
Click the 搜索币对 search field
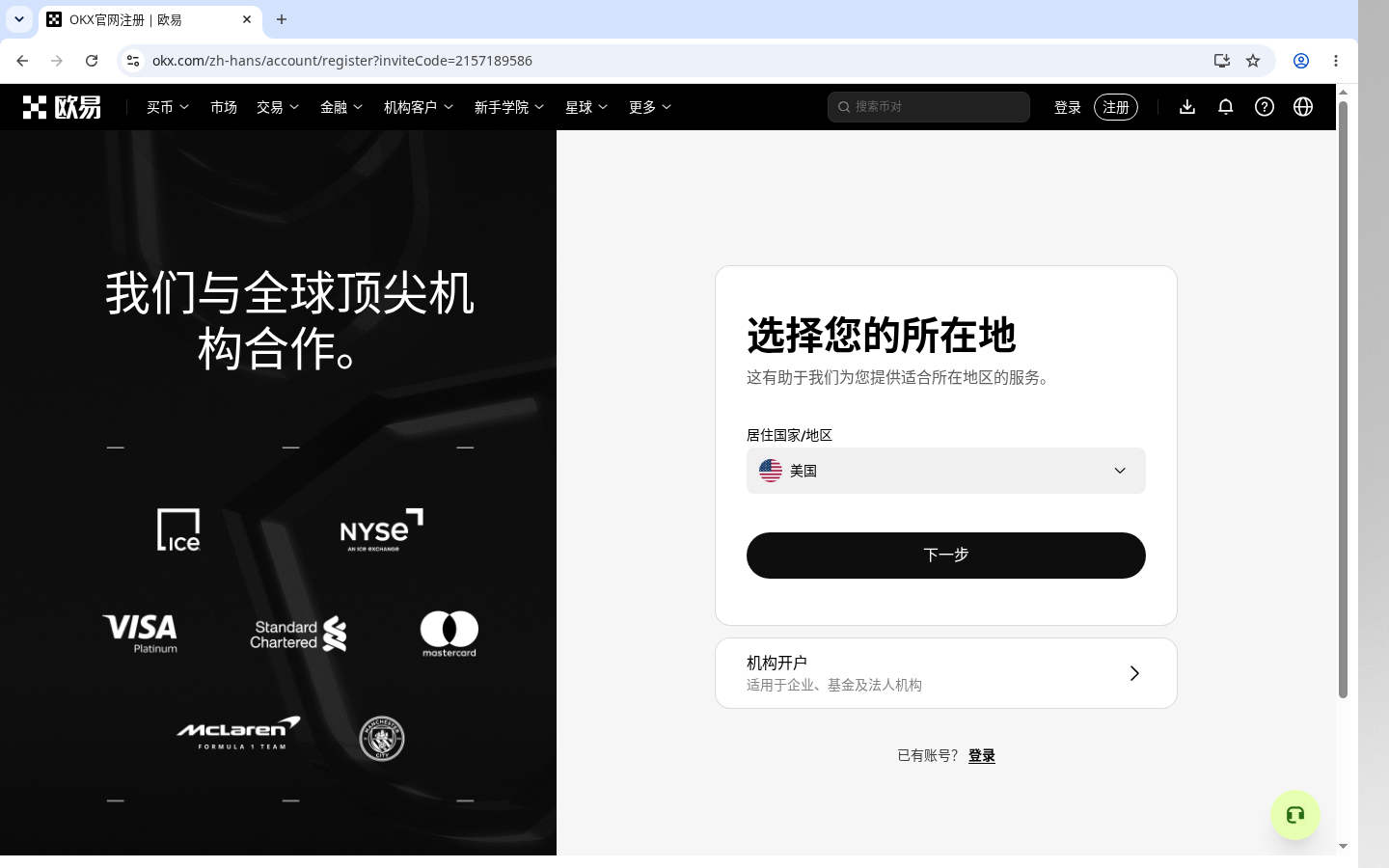pos(929,107)
